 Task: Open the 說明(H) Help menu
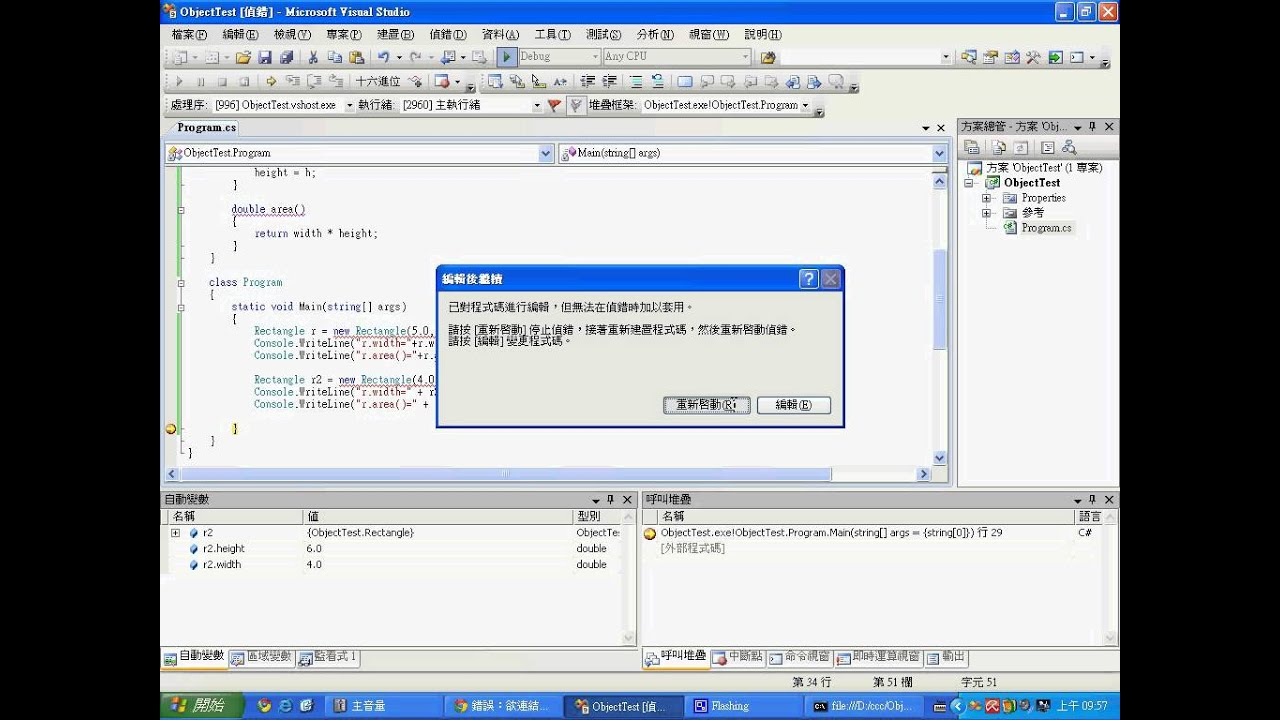(x=763, y=34)
